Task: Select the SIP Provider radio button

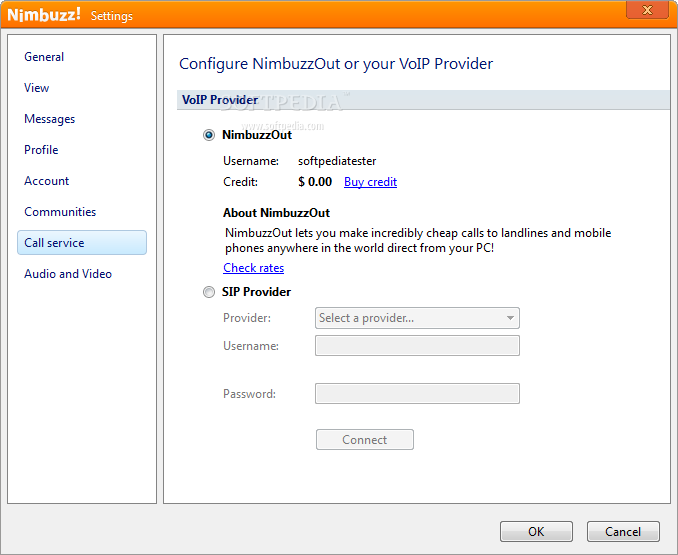Action: [209, 292]
